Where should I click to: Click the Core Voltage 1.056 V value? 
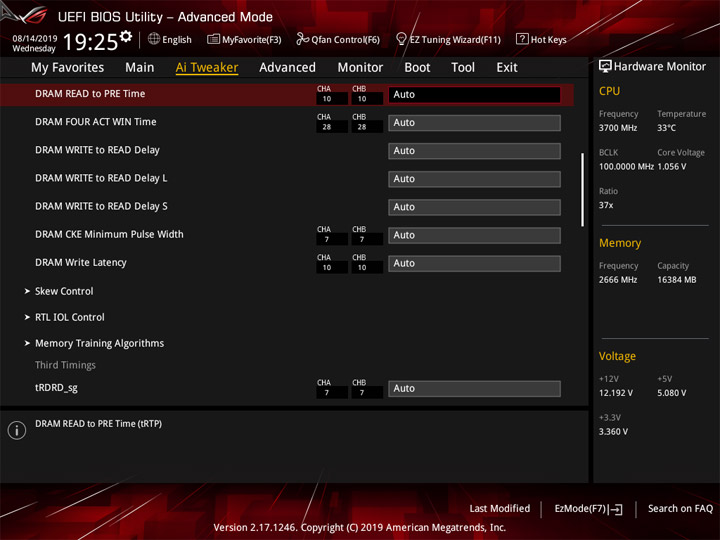click(672, 167)
